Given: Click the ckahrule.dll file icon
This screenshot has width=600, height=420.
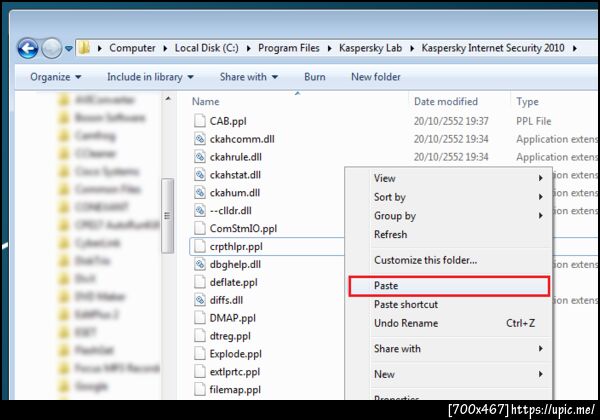Looking at the screenshot, I should point(200,157).
